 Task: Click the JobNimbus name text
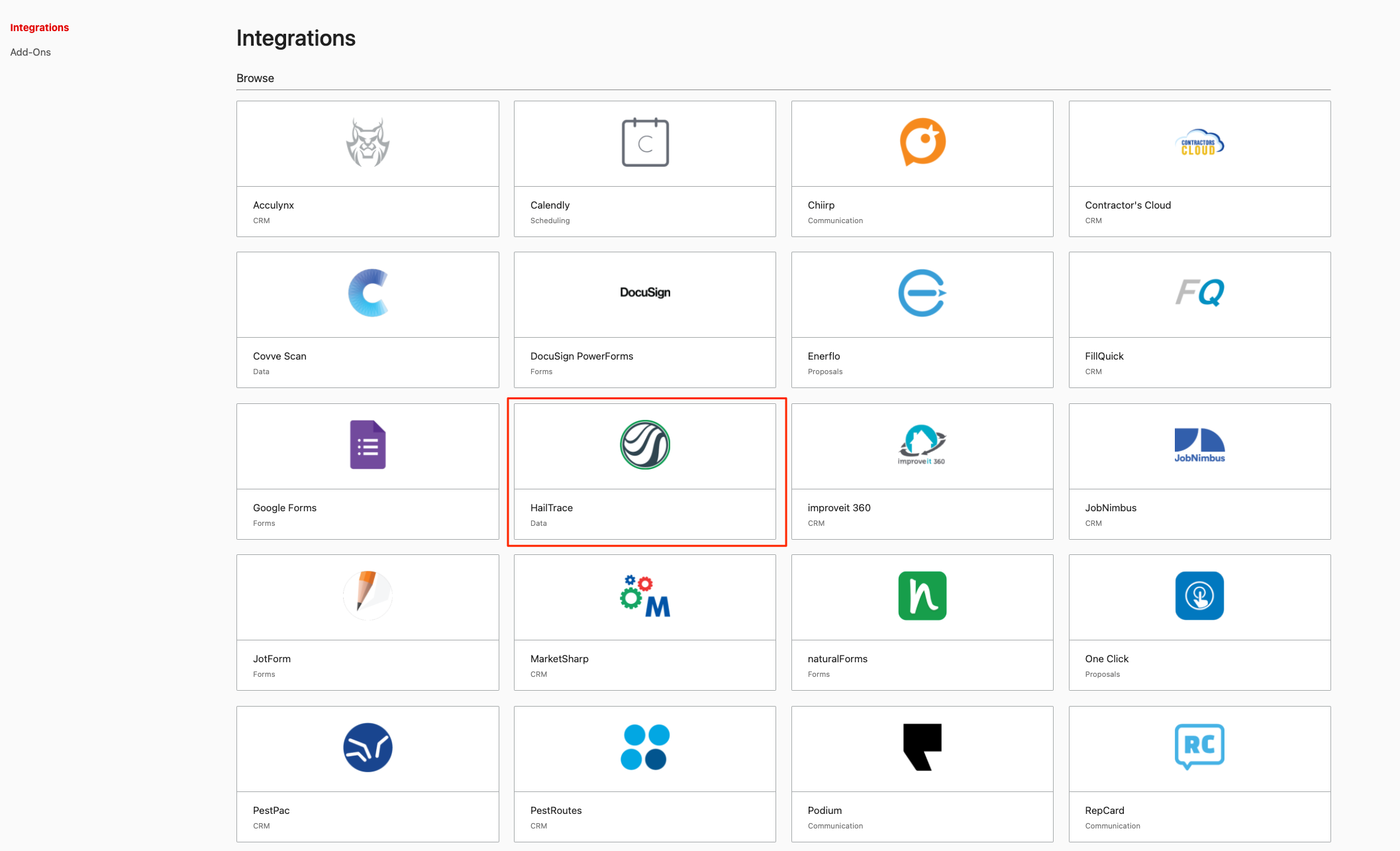click(1111, 507)
